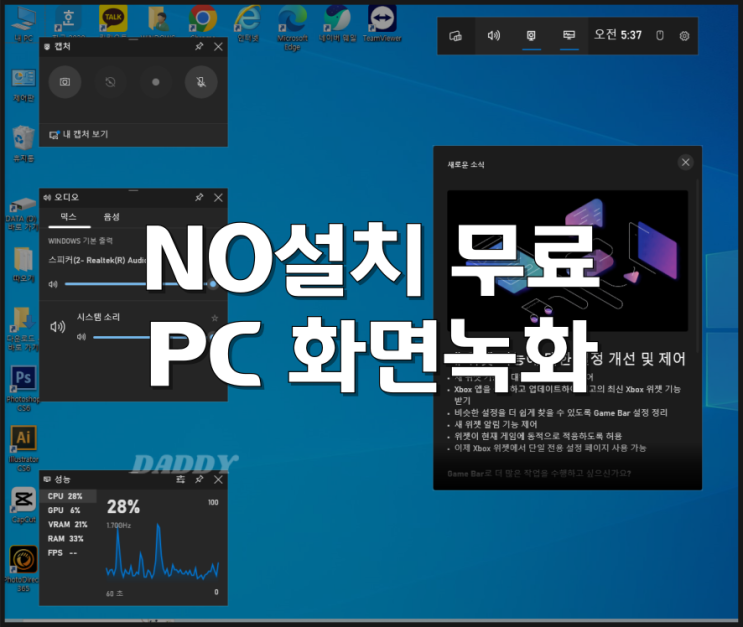Open the PhotoDirector 365 shortcut

[x=23, y=569]
